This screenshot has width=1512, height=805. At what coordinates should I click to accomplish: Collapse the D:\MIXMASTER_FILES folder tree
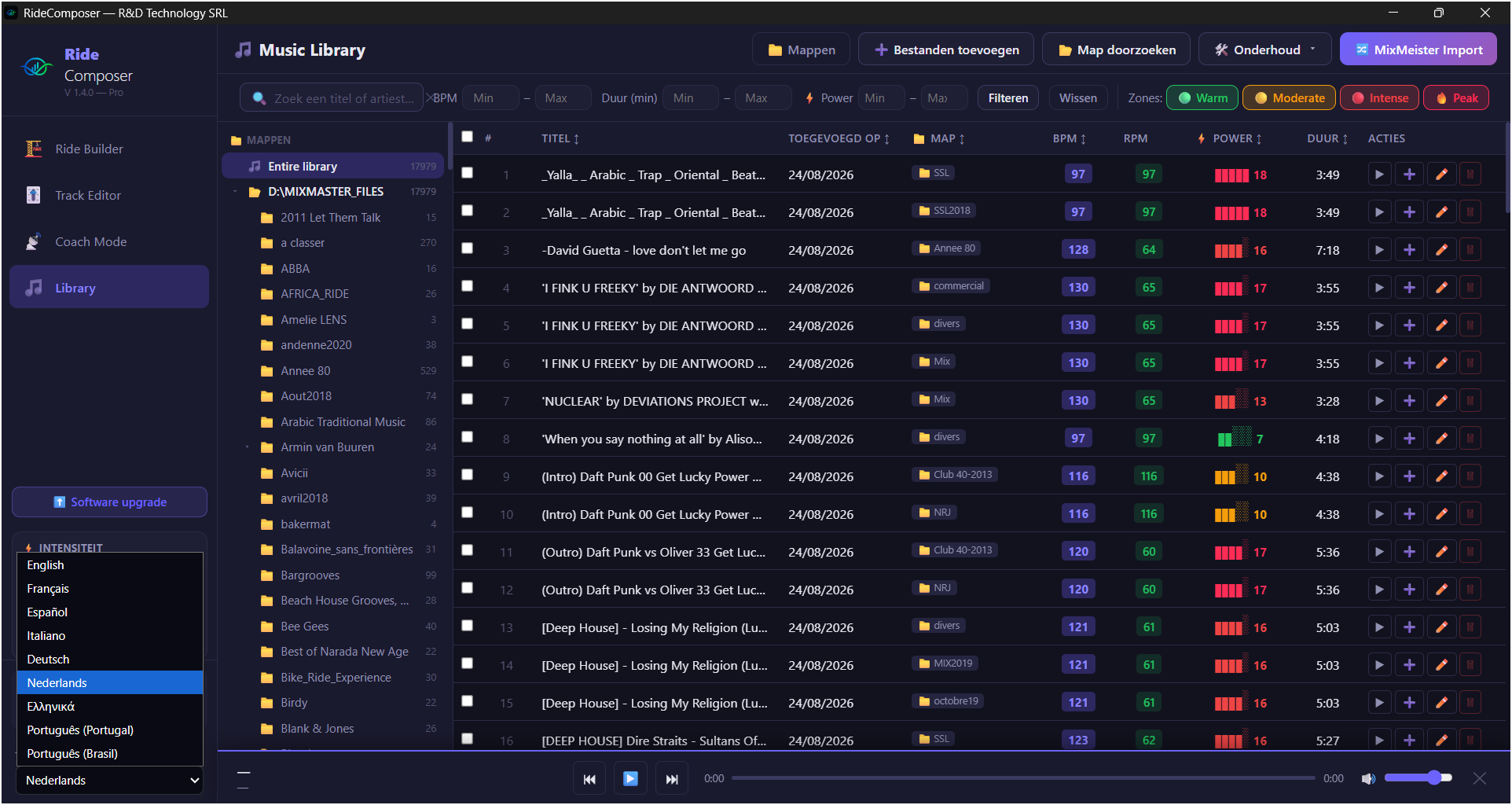(x=235, y=192)
